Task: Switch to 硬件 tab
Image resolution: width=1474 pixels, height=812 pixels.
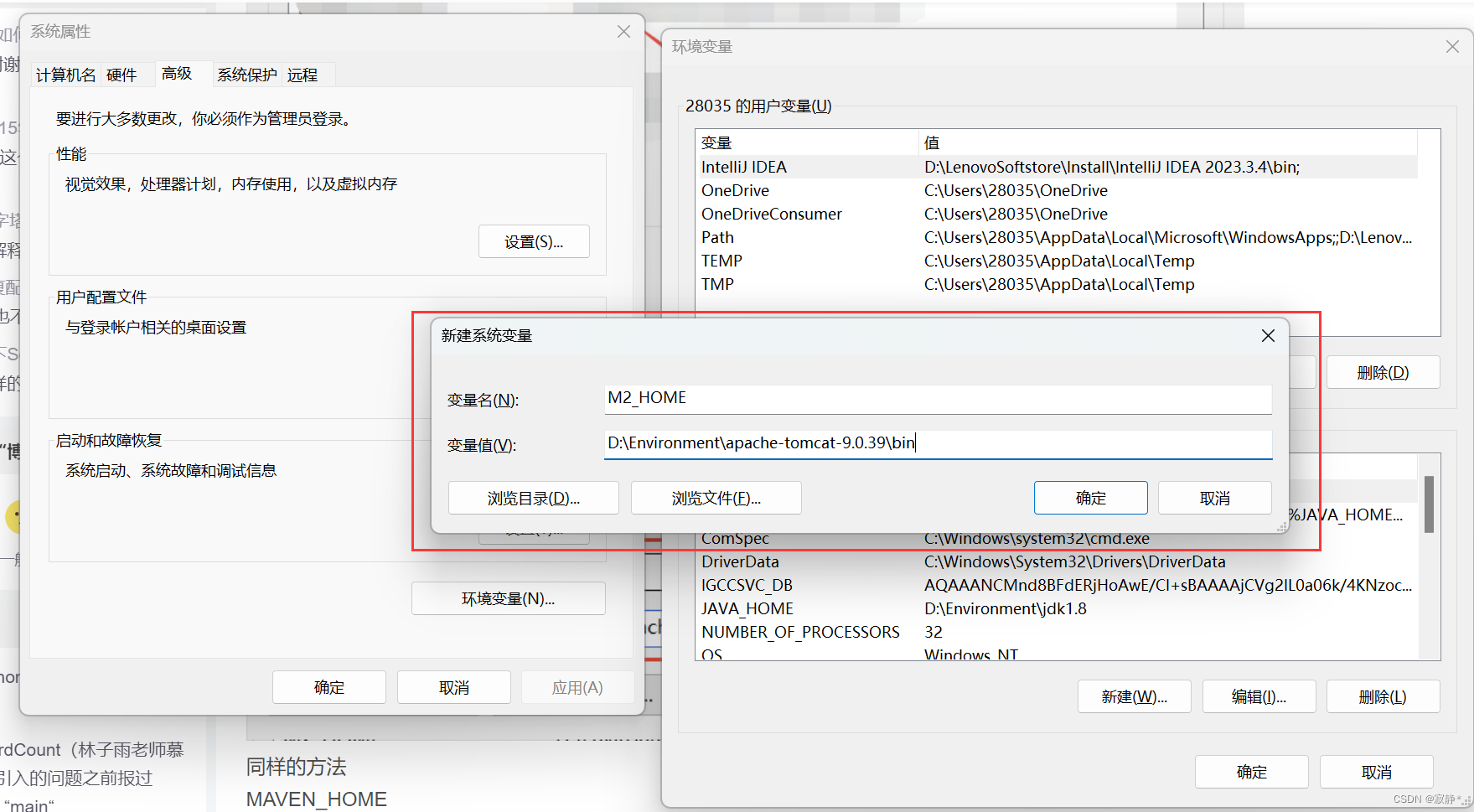Action: (122, 75)
